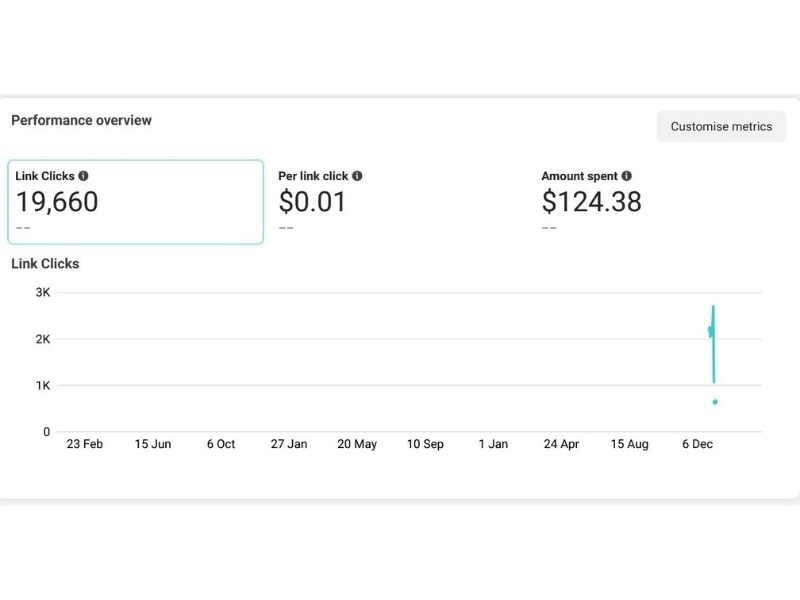The image size is (800, 600).
Task: Click the $0.01 per link click value
Action: (x=312, y=202)
